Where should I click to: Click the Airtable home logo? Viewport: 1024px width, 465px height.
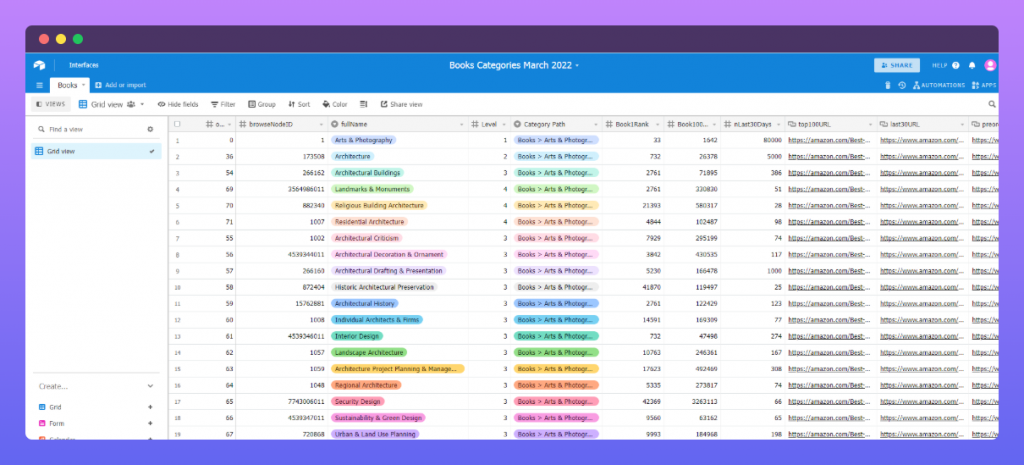39,65
